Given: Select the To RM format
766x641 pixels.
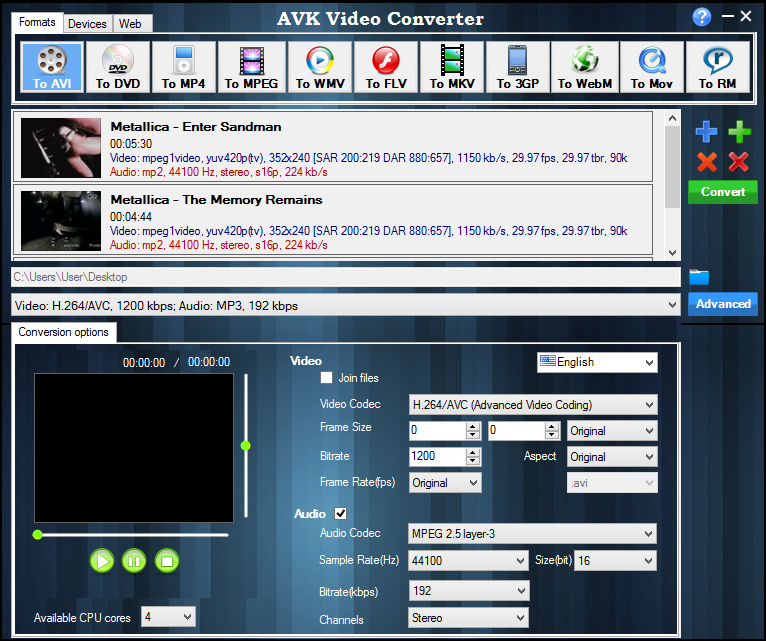Looking at the screenshot, I should pos(718,67).
